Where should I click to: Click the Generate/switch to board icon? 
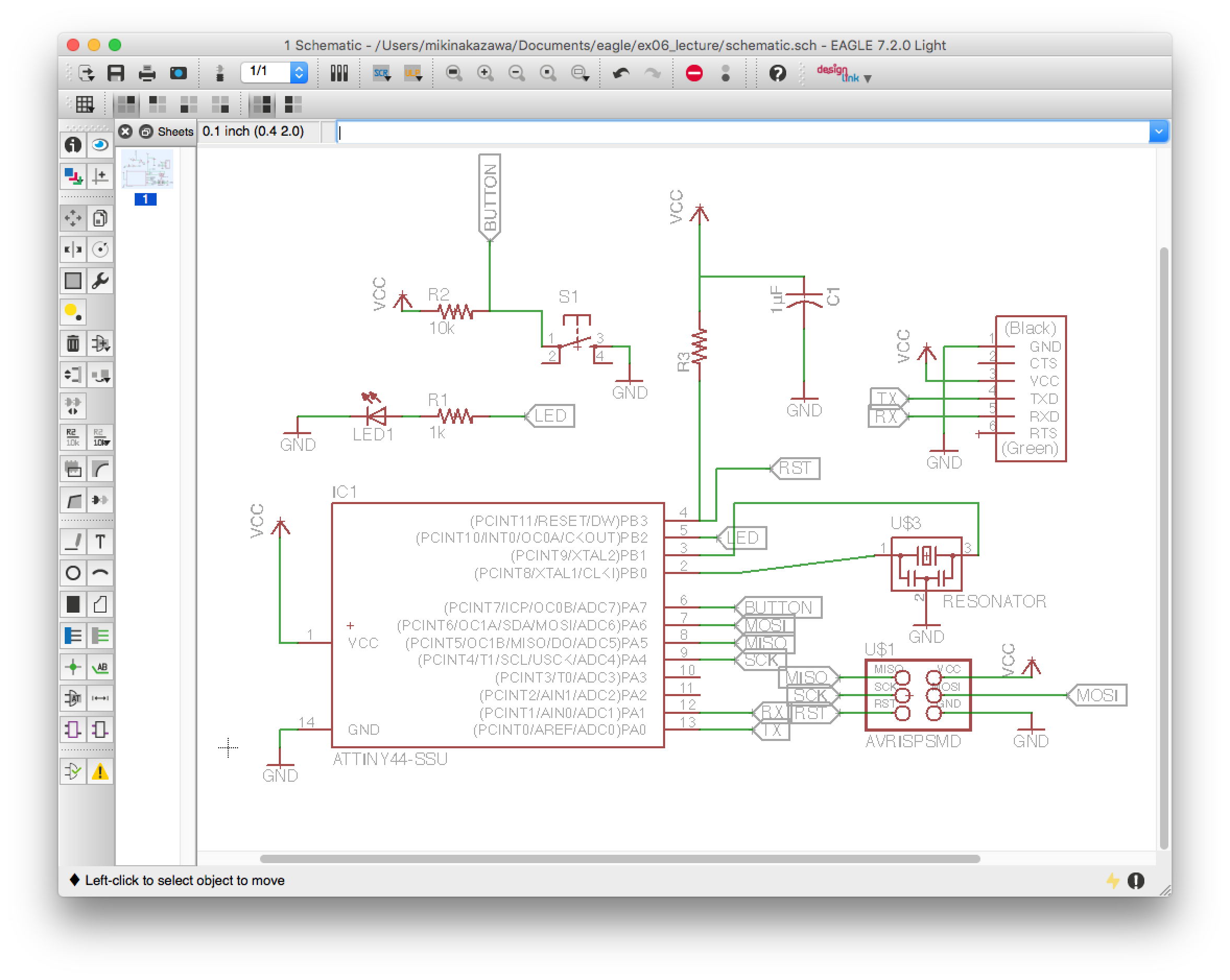click(x=220, y=73)
